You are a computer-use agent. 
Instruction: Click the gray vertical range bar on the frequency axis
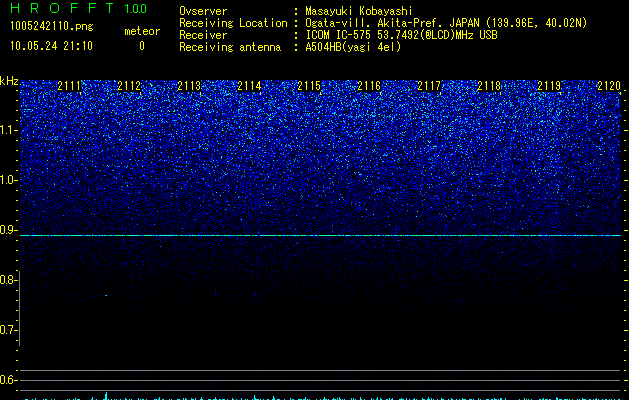(20, 308)
